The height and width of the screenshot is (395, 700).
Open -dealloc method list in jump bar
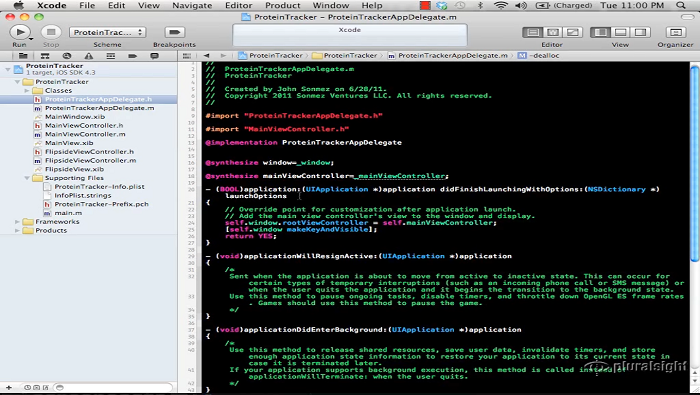tap(539, 56)
